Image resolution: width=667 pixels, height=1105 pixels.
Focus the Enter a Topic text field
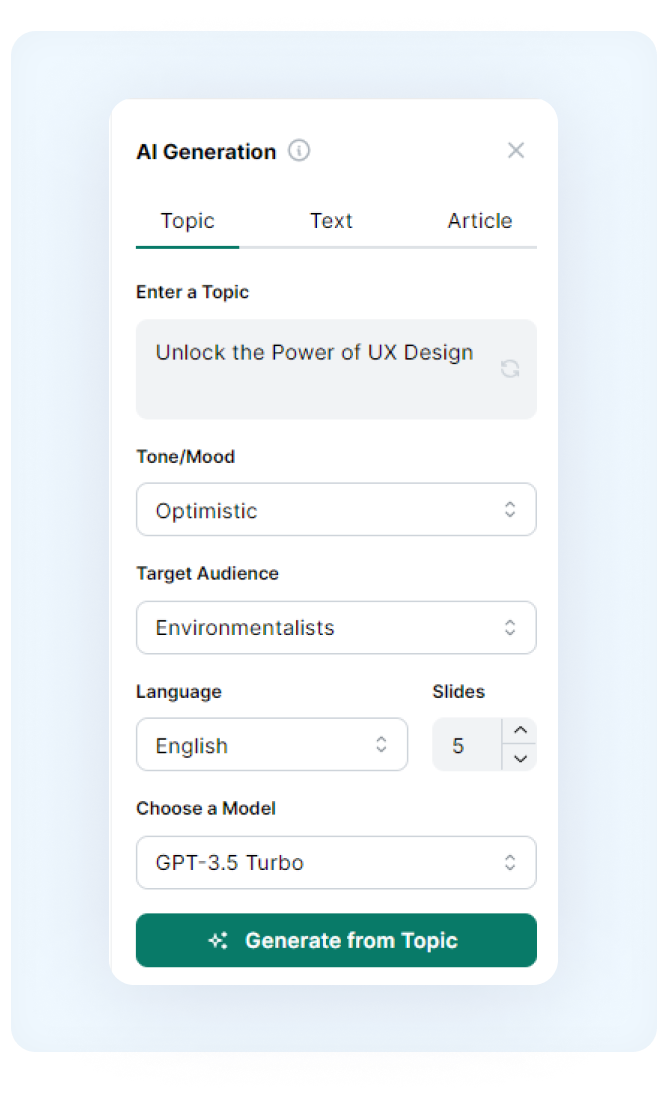336,369
